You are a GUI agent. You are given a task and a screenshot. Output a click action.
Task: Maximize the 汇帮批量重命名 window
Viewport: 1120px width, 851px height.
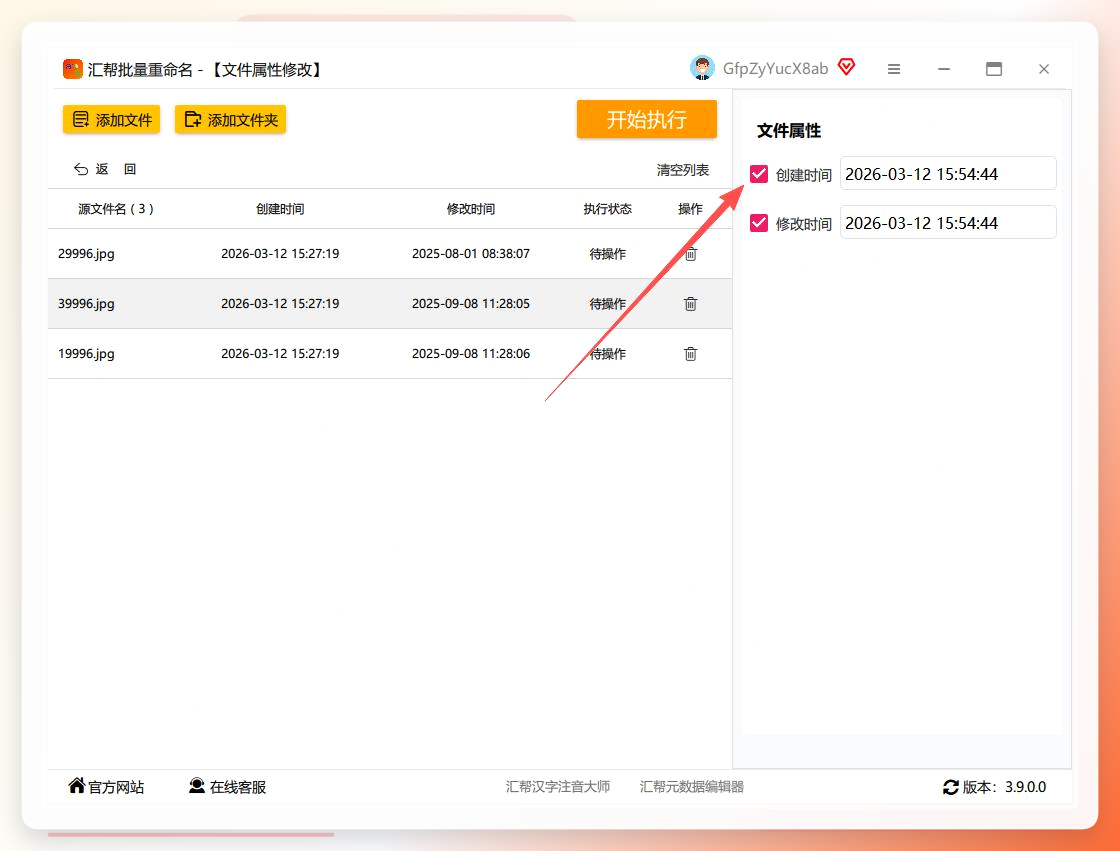pyautogui.click(x=994, y=69)
